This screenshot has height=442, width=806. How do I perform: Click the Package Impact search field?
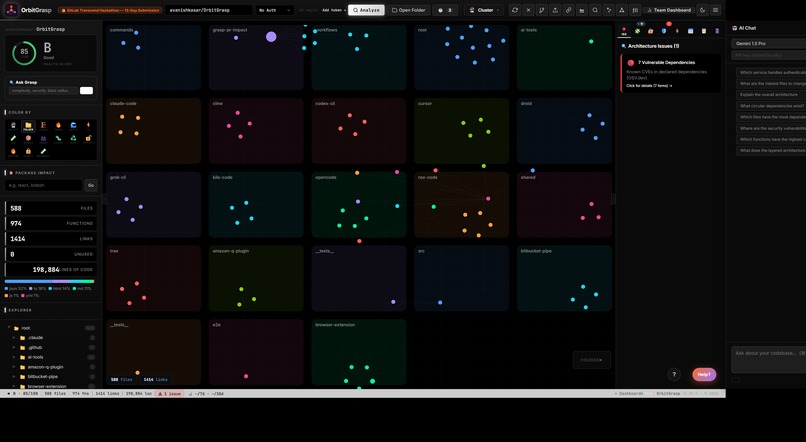tap(44, 185)
